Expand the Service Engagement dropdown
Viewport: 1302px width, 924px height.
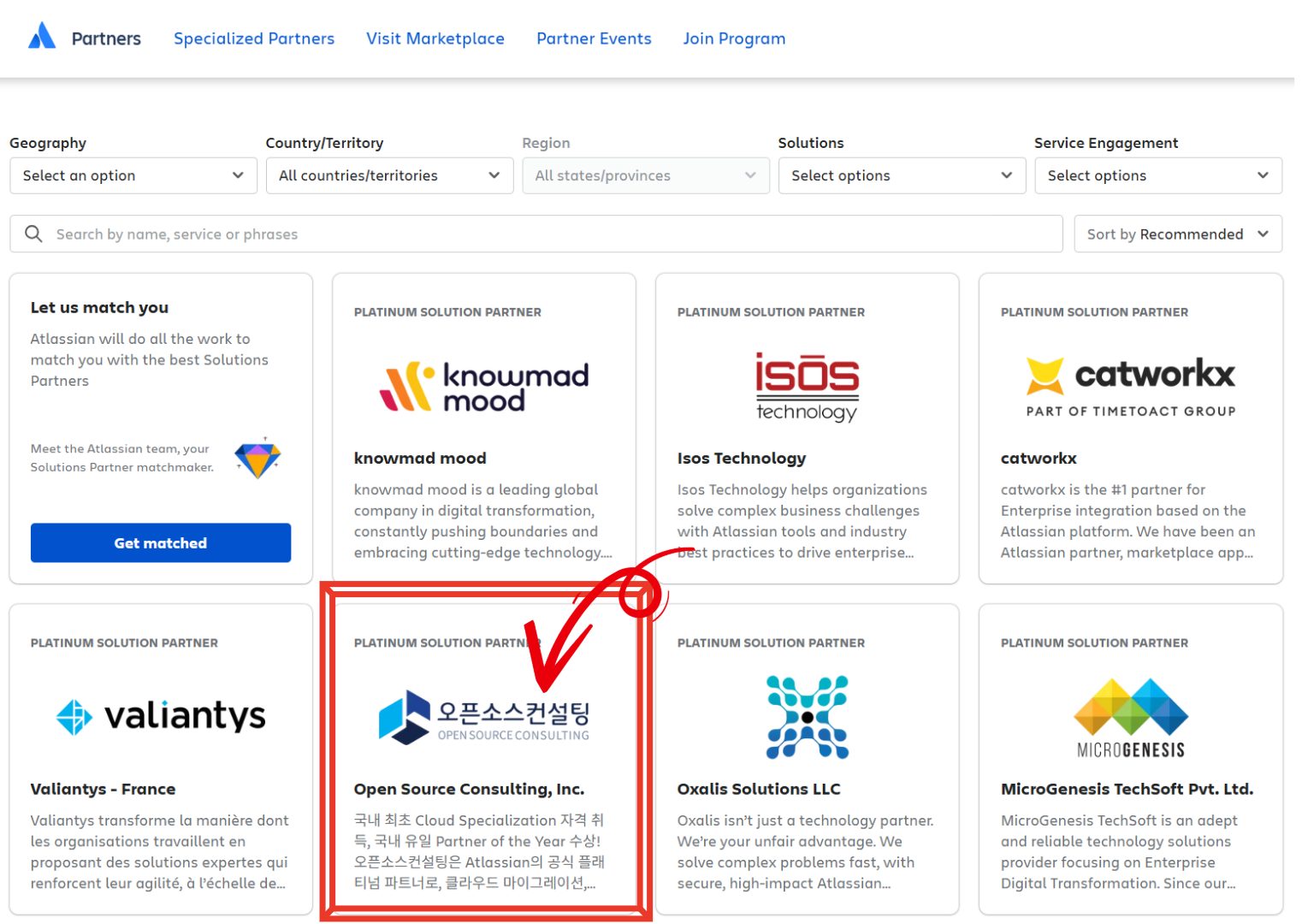[x=1158, y=175]
